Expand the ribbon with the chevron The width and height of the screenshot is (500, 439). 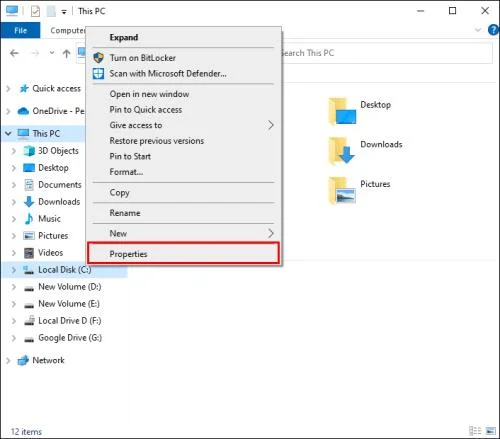(478, 30)
